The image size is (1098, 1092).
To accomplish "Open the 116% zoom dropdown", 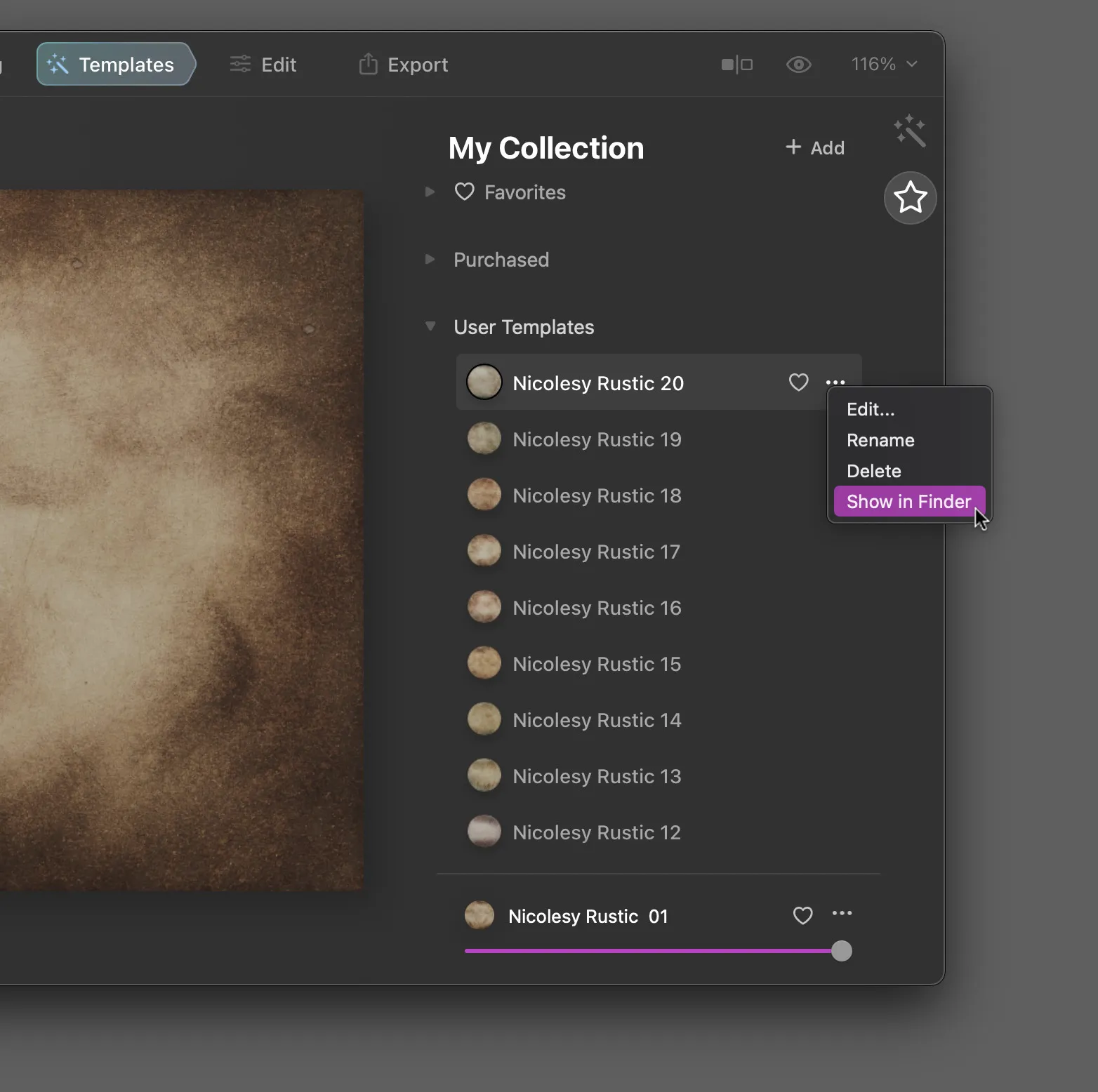I will coord(884,65).
